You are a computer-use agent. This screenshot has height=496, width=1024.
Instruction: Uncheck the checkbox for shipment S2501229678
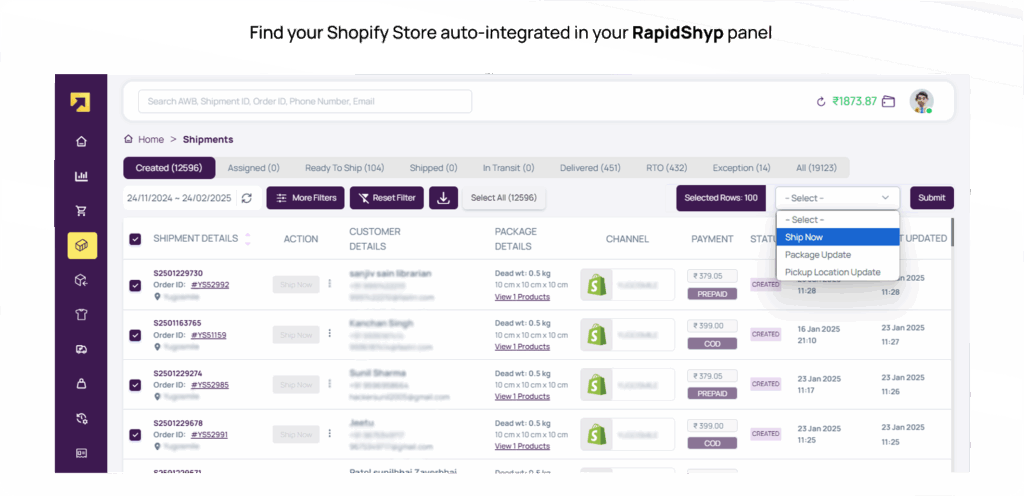click(135, 435)
